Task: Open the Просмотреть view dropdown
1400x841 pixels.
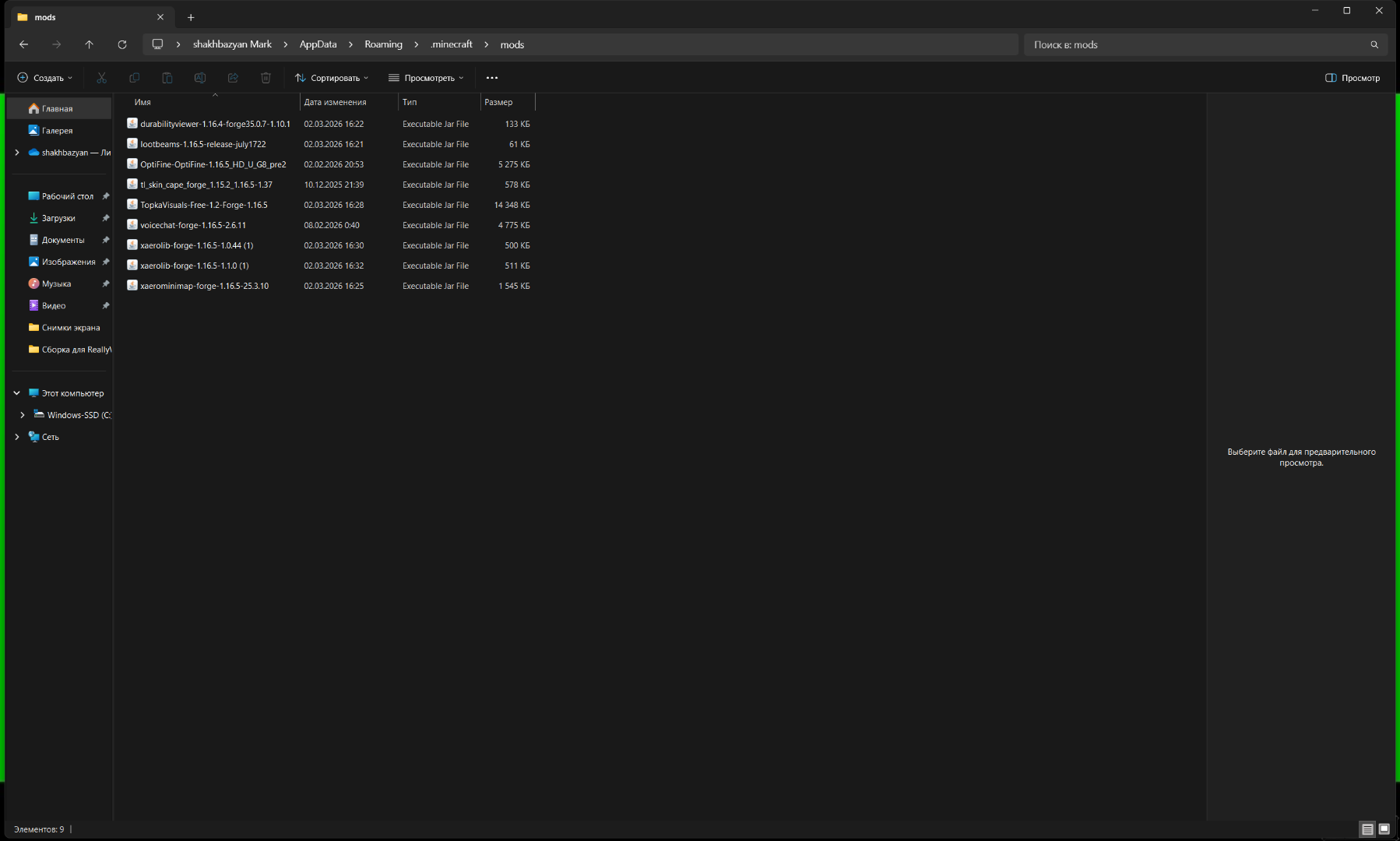Action: pos(426,78)
